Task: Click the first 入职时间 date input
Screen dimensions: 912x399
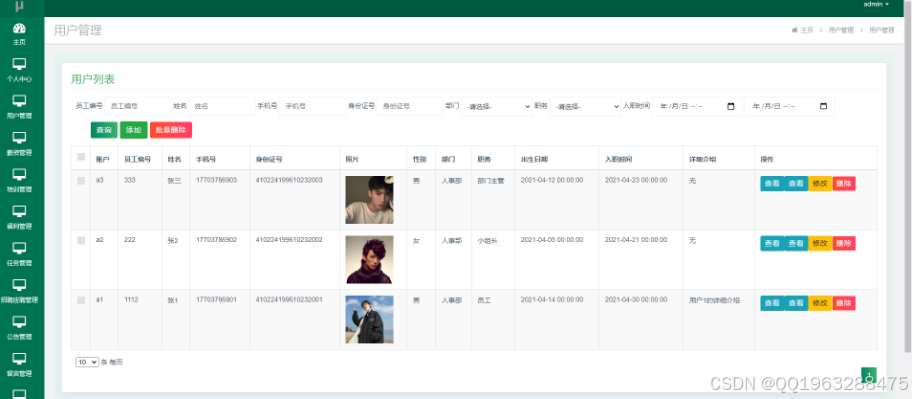Action: click(697, 106)
